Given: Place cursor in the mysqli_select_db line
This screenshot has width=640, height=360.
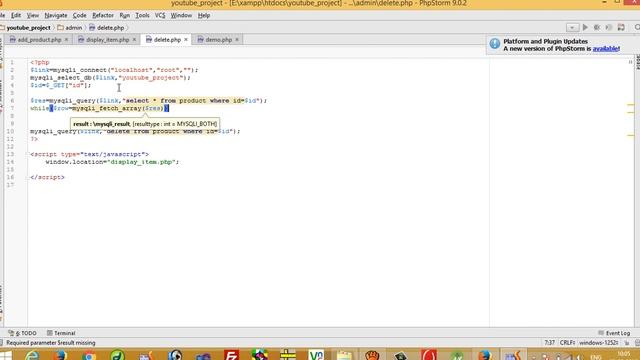Looking at the screenshot, I should (x=110, y=78).
